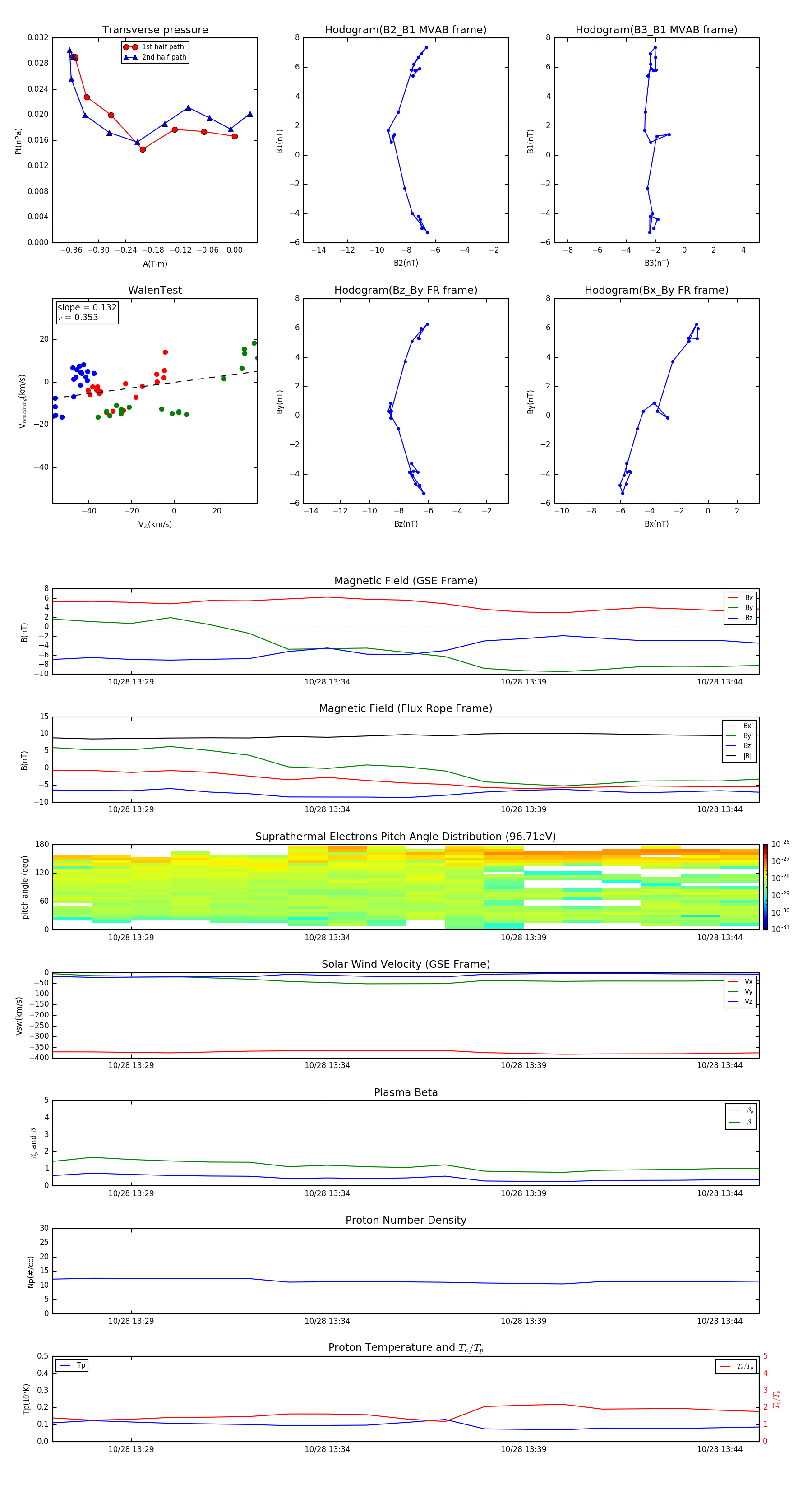The image size is (812, 1489).
Task: Click the 'B3(nT)' x-axis label
Action: (x=656, y=263)
